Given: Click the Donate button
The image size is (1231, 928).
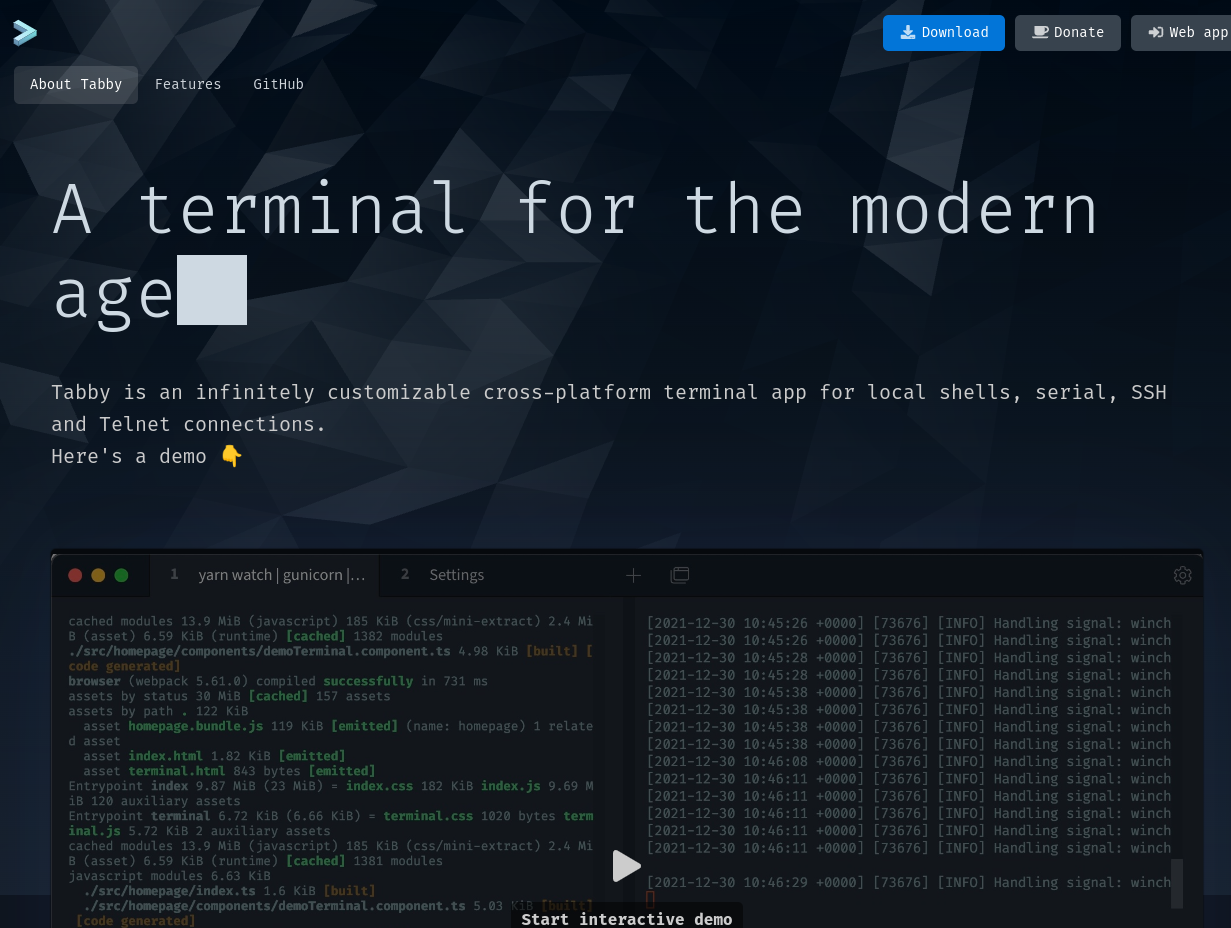Looking at the screenshot, I should tap(1068, 32).
